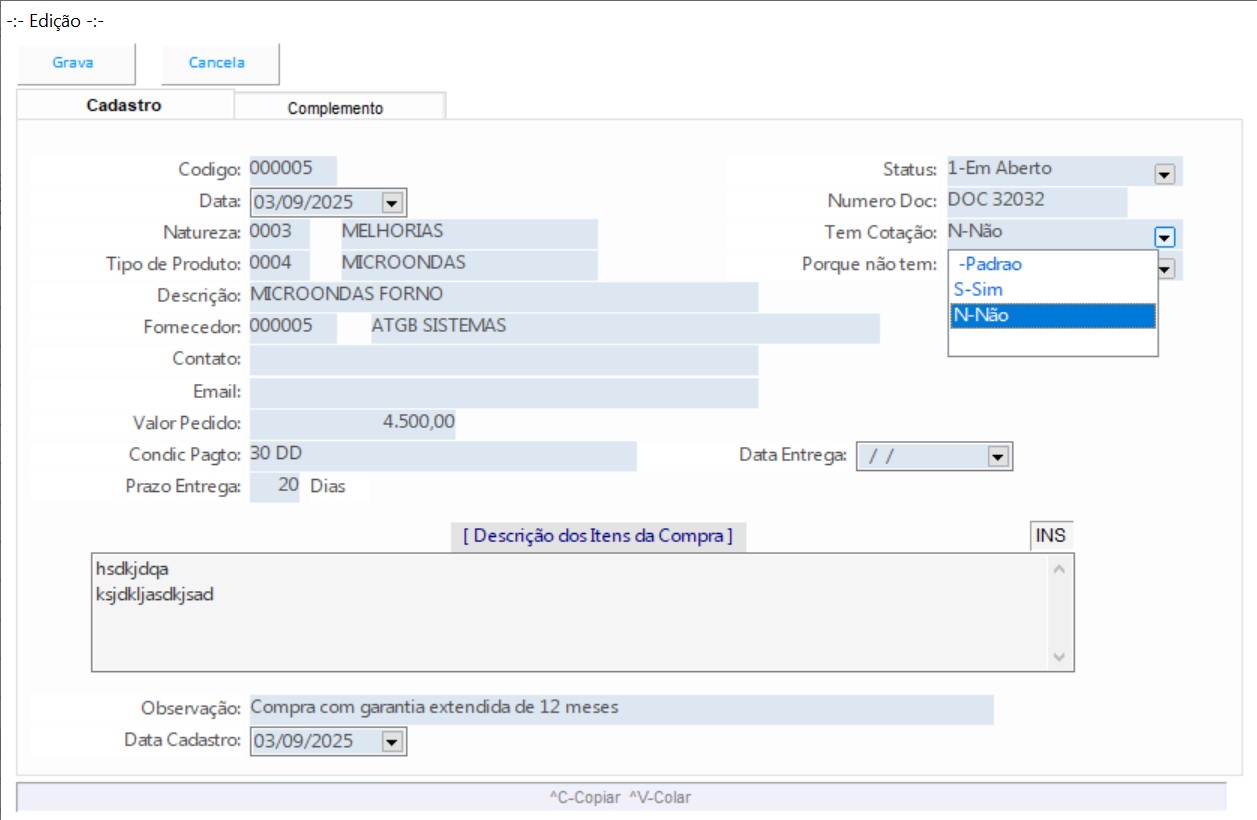Click the Cancela button
The image size is (1257, 820).
click(x=217, y=63)
